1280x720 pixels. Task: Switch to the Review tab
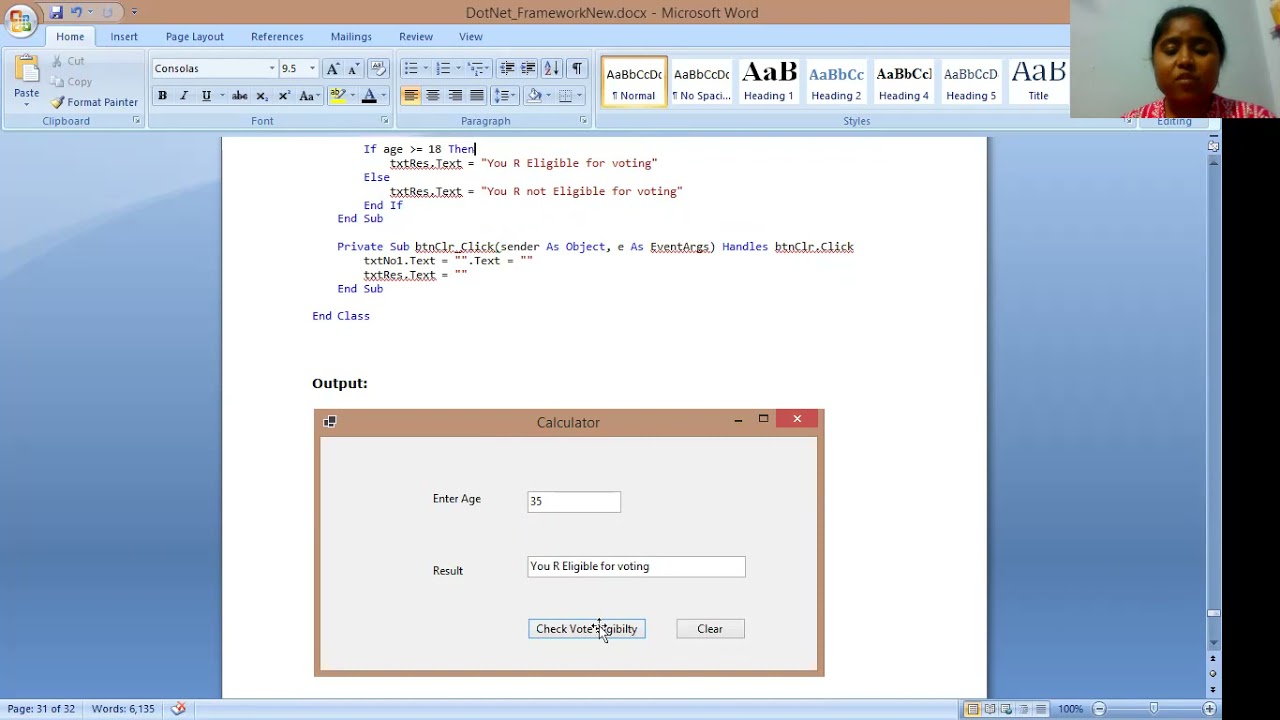click(416, 37)
